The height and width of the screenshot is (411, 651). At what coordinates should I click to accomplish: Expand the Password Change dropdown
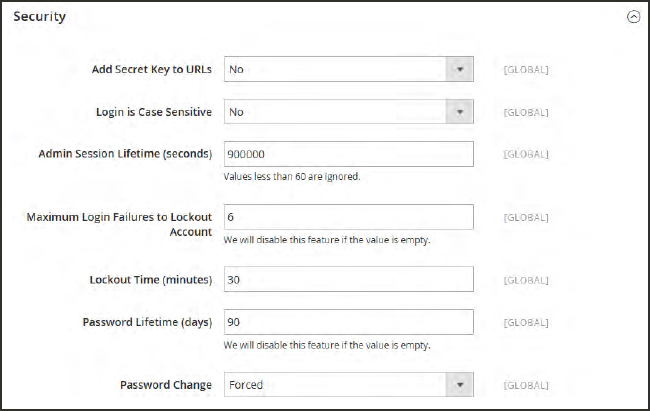pos(348,385)
